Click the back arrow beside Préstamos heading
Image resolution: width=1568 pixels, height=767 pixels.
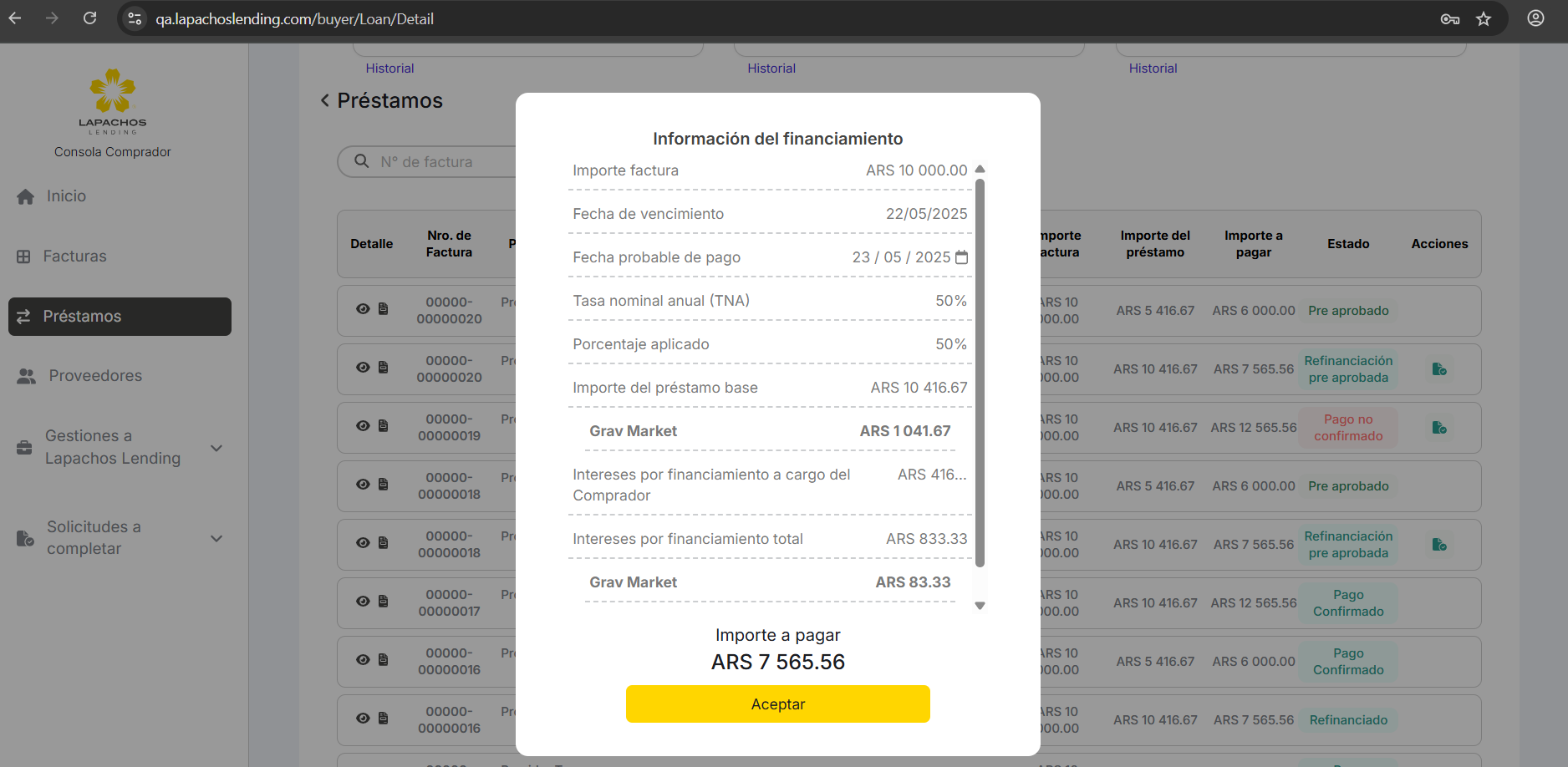coord(325,101)
